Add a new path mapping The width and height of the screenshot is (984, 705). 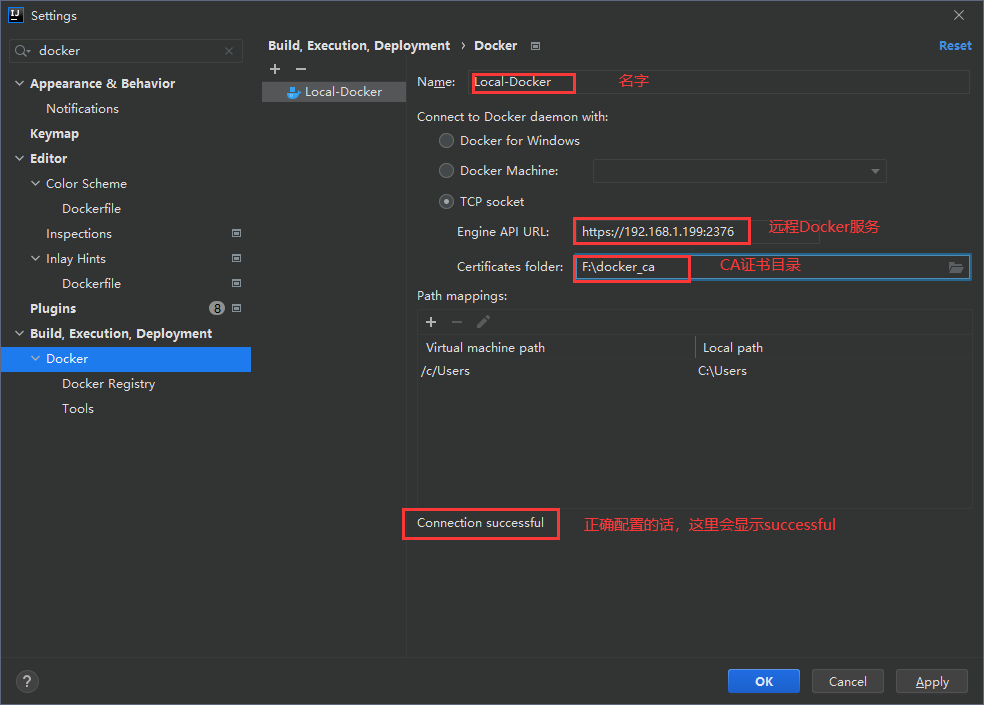tap(431, 322)
